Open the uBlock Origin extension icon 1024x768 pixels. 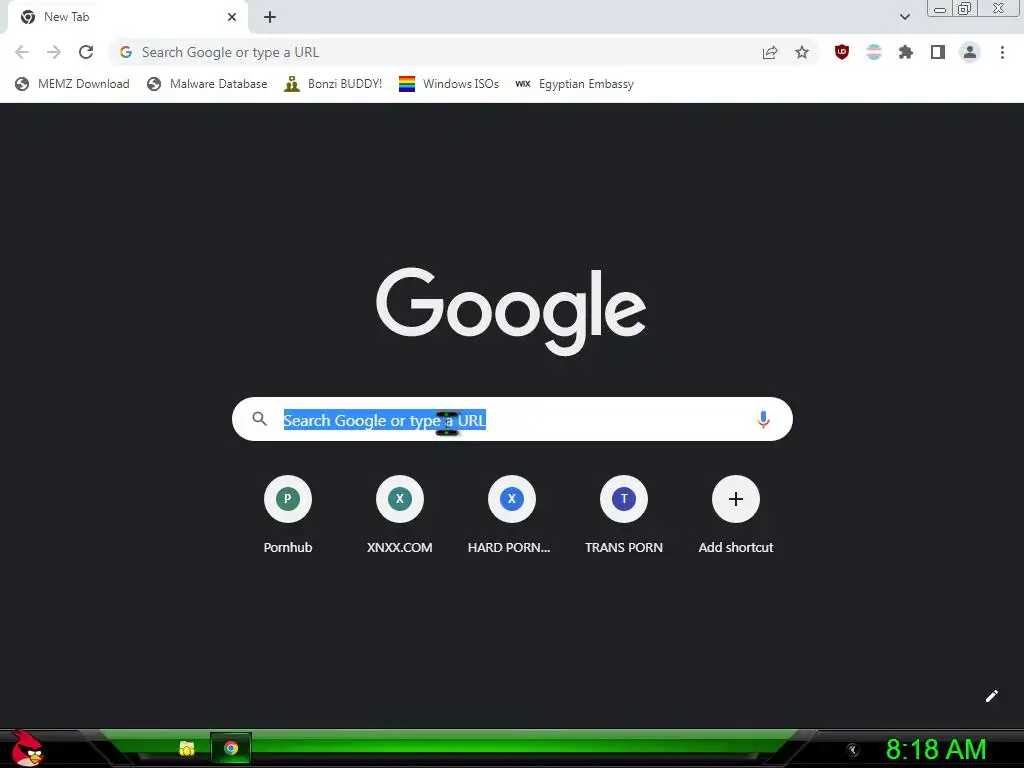point(842,52)
